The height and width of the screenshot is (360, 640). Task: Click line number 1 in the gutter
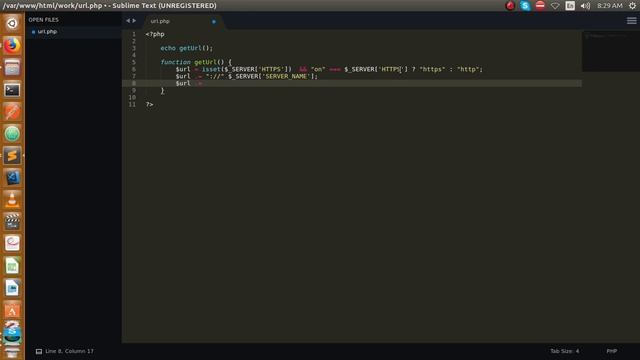point(133,34)
